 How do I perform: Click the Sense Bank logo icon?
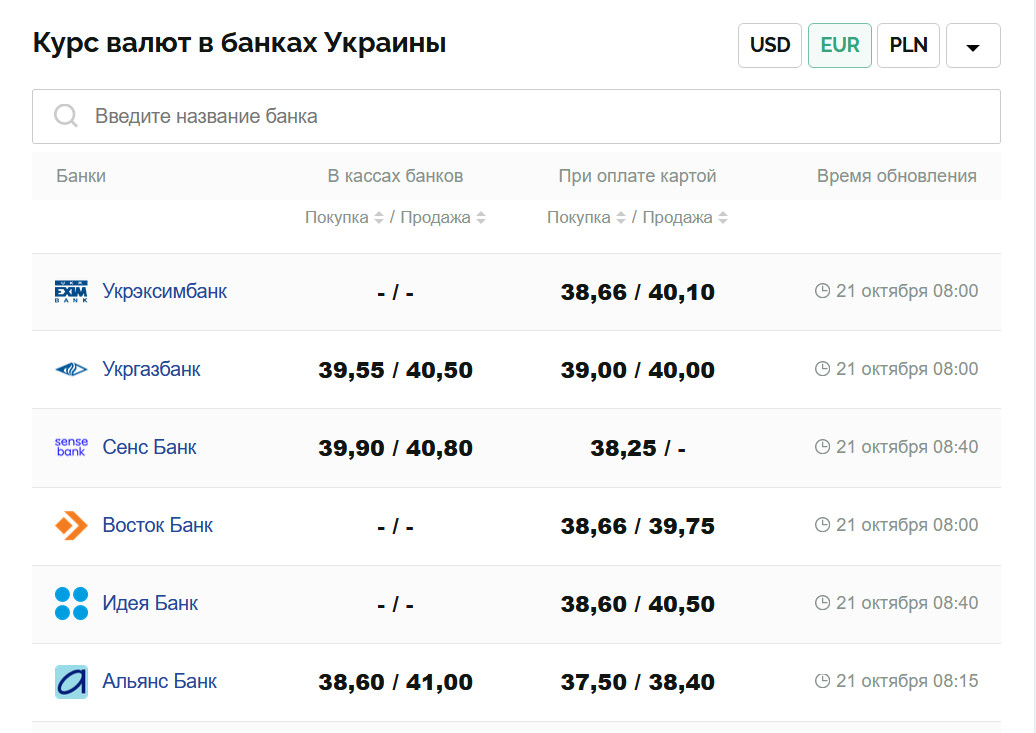point(71,447)
